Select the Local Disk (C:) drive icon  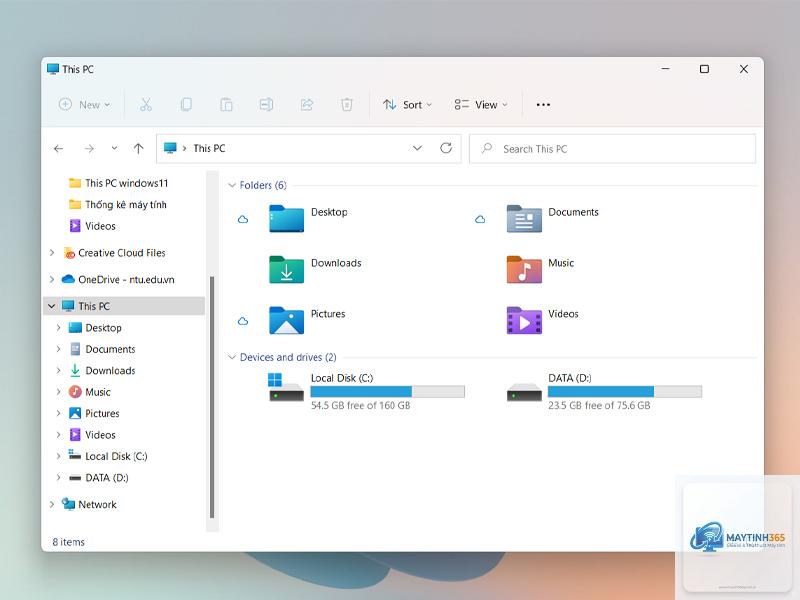[x=286, y=387]
